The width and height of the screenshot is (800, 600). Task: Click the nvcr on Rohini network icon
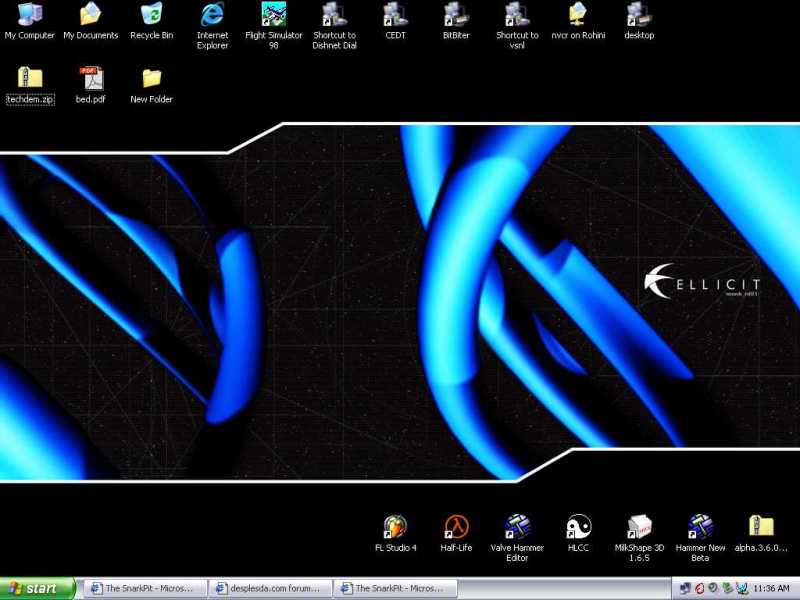coord(578,14)
